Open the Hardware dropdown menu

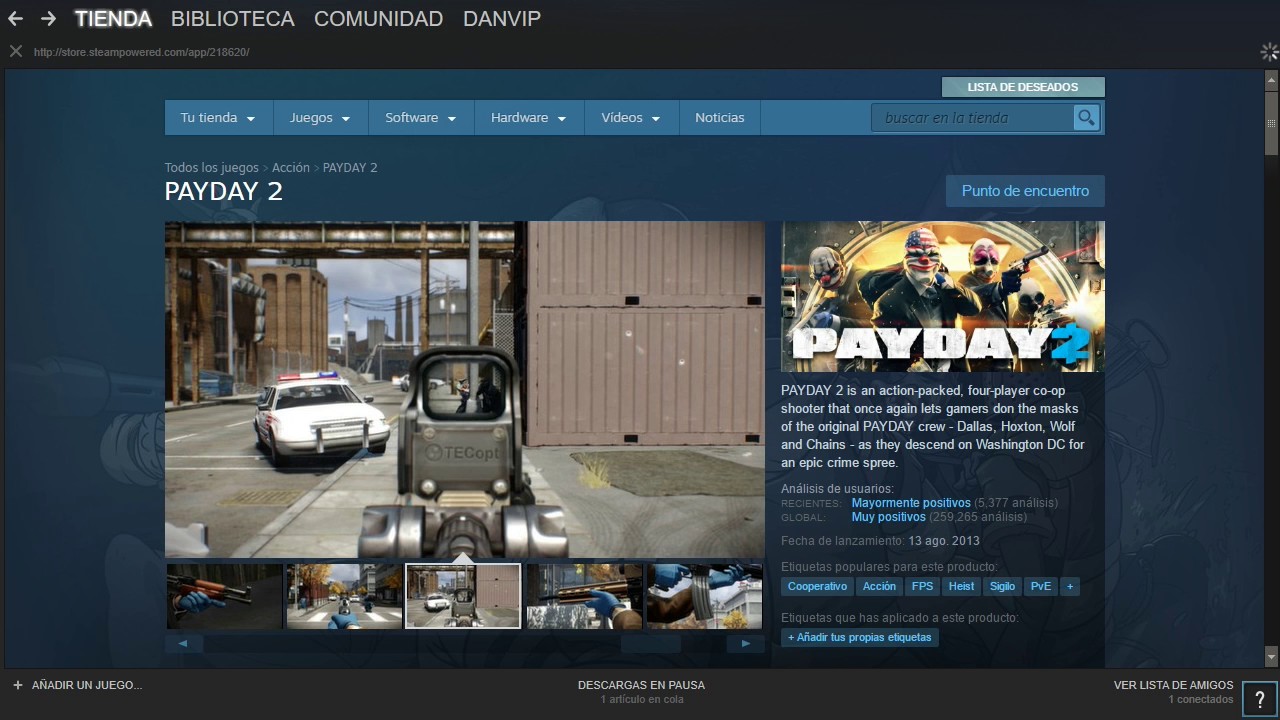[x=529, y=118]
